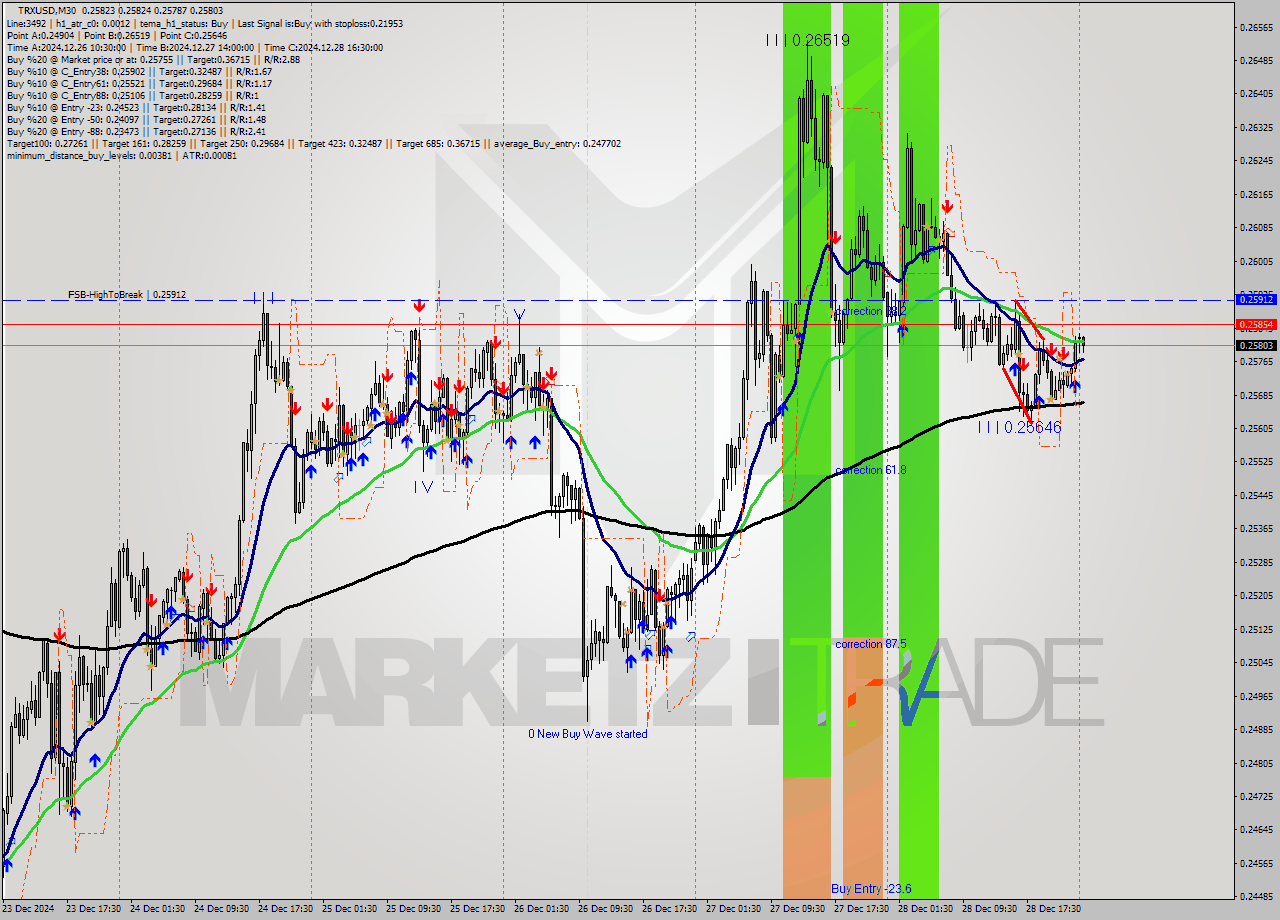Click the 0.26485 price axis value

point(1257,60)
